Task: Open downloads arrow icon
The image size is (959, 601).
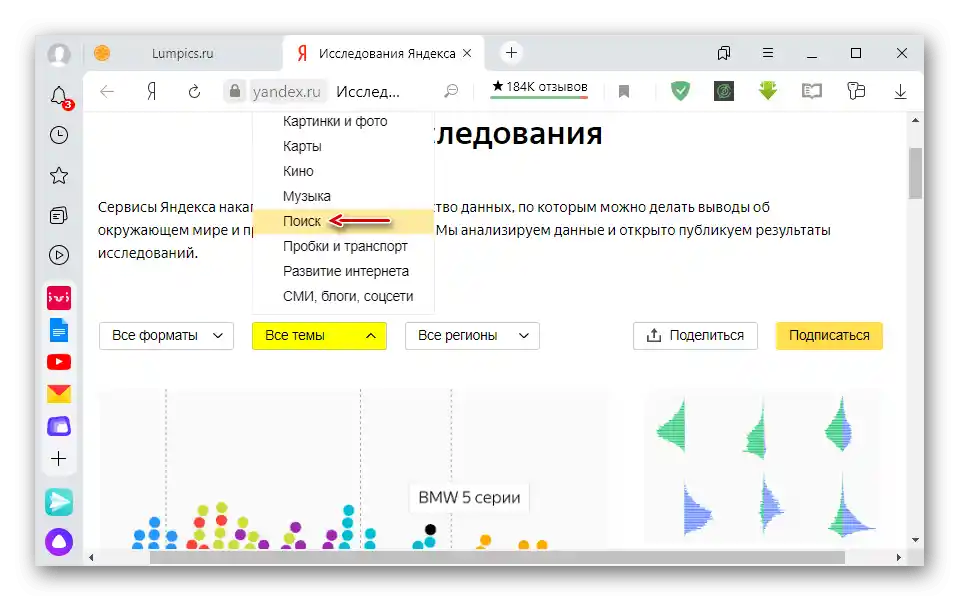Action: (x=900, y=92)
